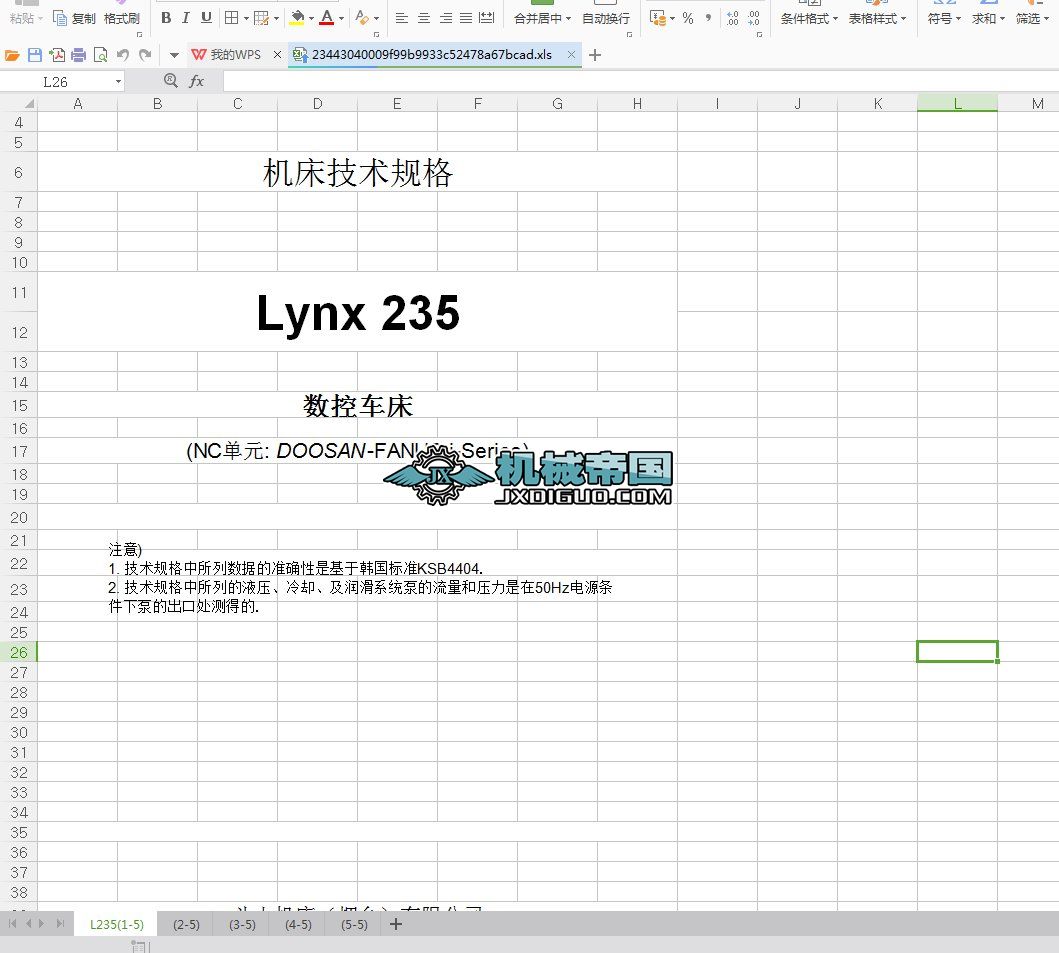Redo last action
Screen dimensions: 1059x953
pos(145,55)
